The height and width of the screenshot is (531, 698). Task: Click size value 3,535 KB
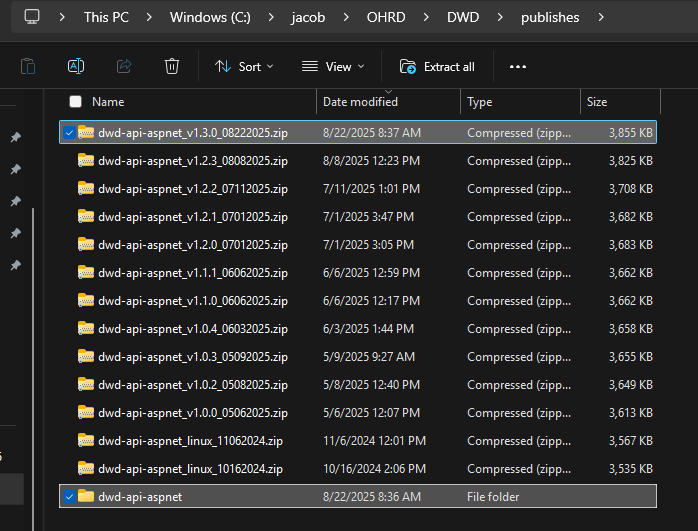(630, 469)
